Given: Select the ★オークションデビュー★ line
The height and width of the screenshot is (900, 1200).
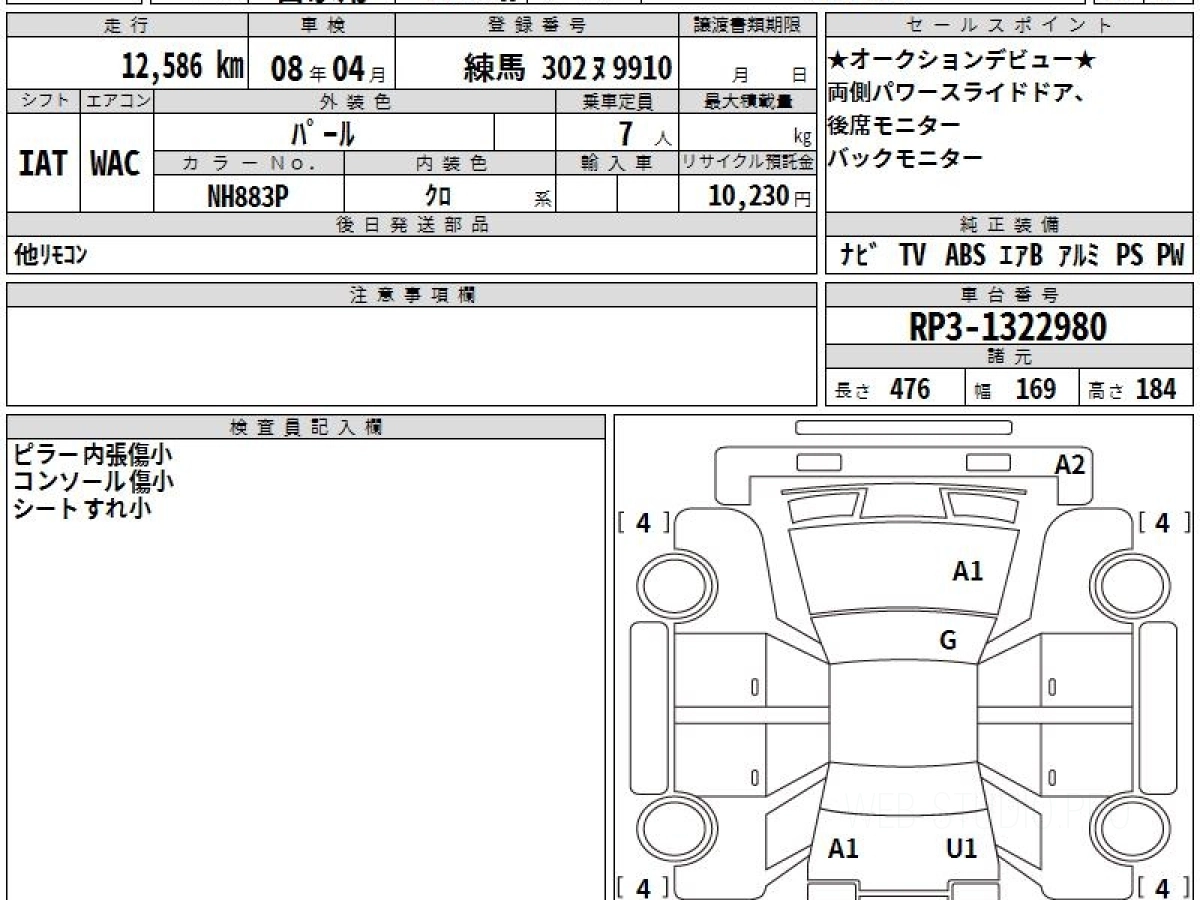Looking at the screenshot, I should 961,60.
